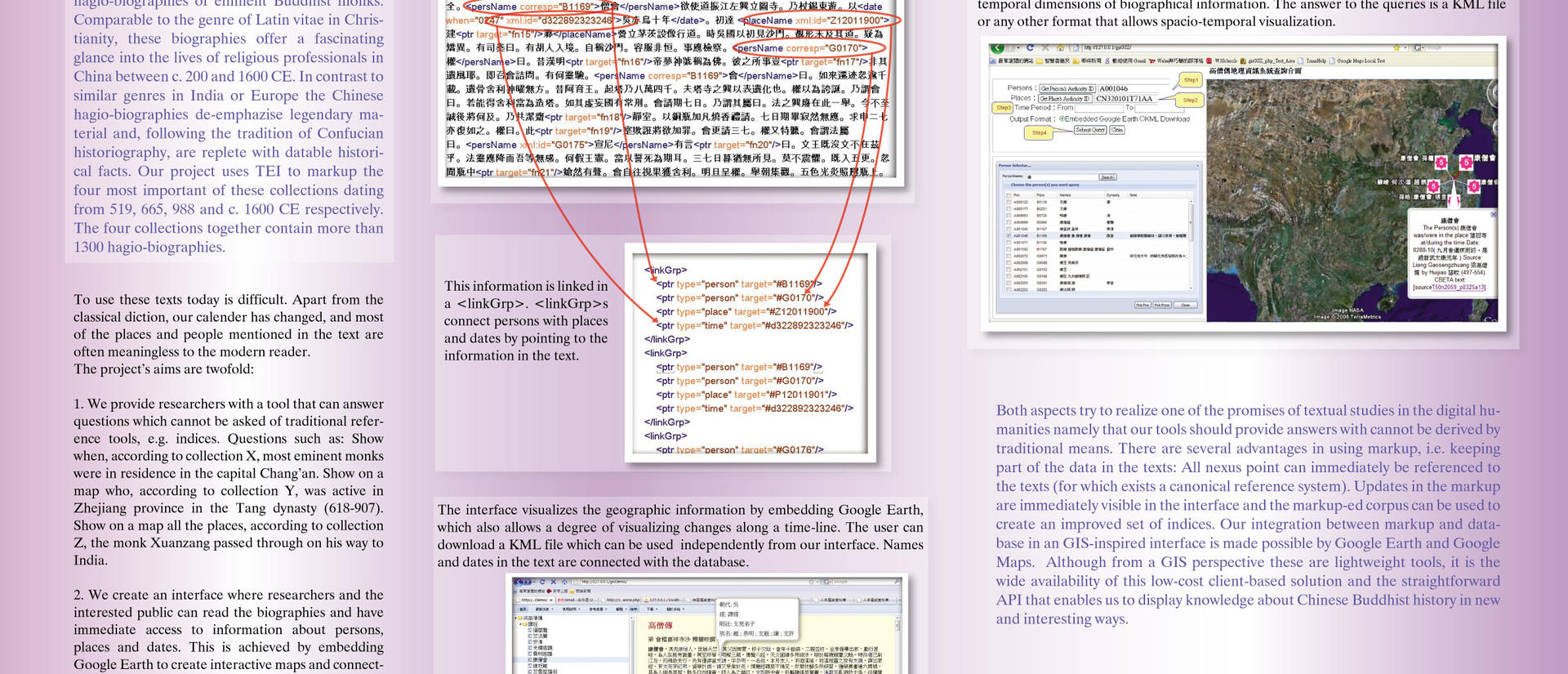Click the rightmost pink map marker in upper row
1568x674 pixels.
click(x=1466, y=163)
